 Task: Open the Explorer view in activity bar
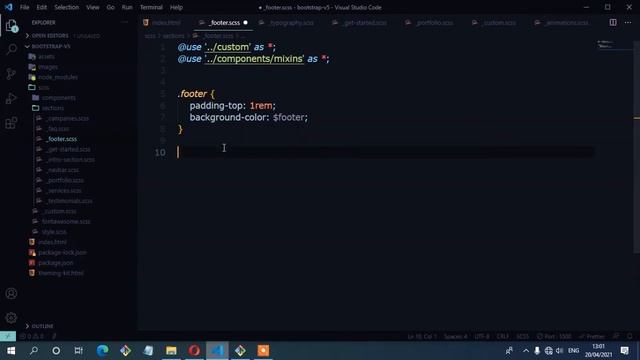[11, 26]
